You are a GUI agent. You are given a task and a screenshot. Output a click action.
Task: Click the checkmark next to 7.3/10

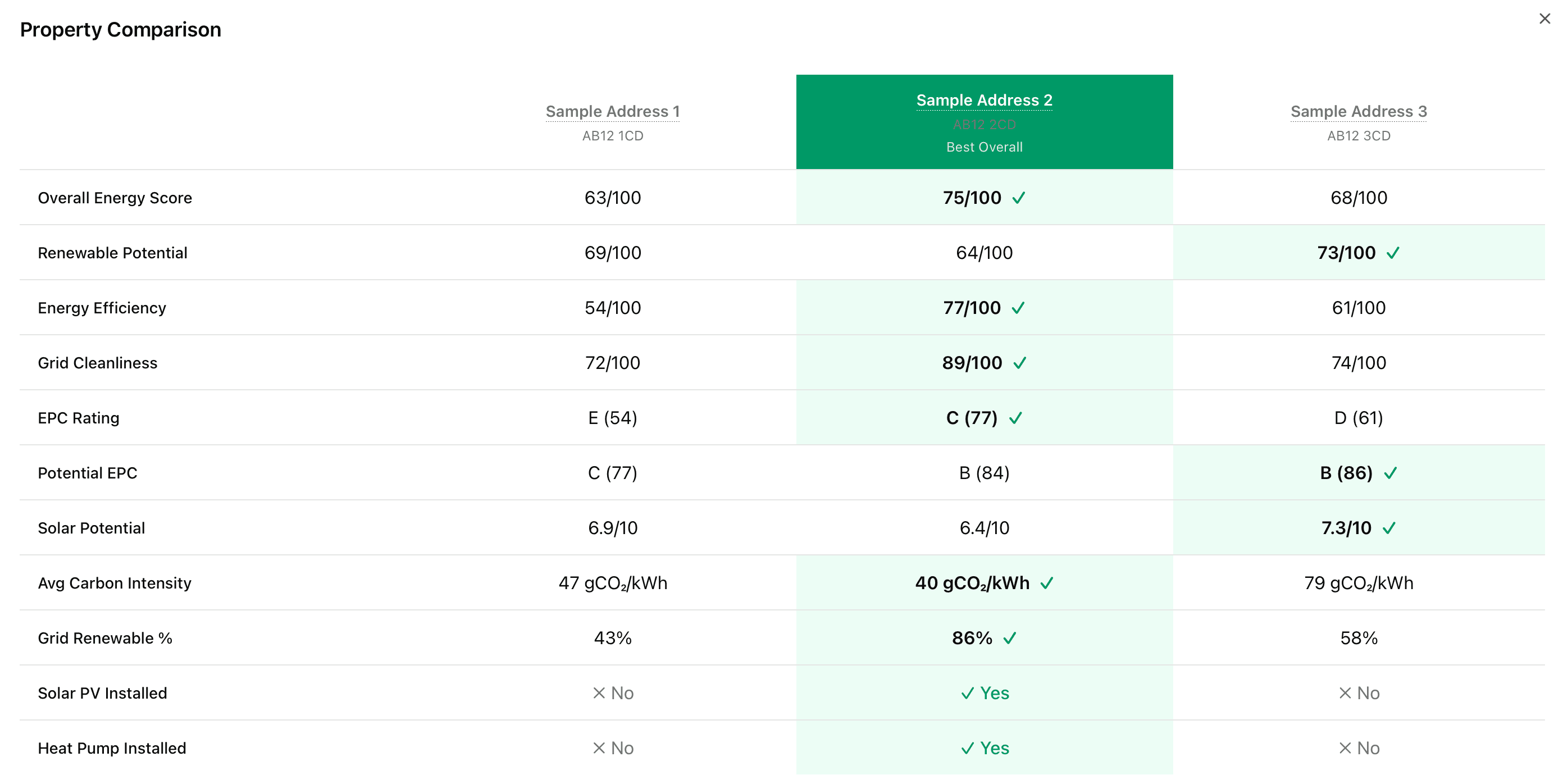pos(1389,528)
